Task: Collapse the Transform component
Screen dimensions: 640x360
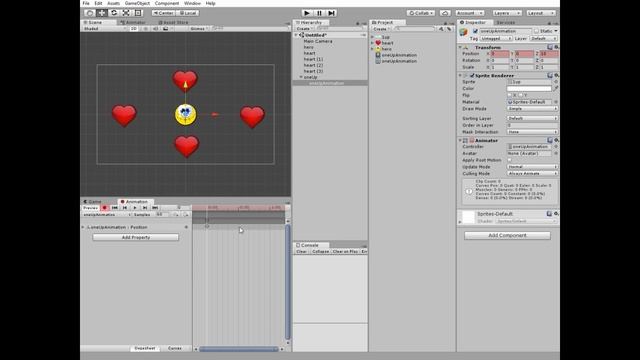Action: pyautogui.click(x=460, y=47)
